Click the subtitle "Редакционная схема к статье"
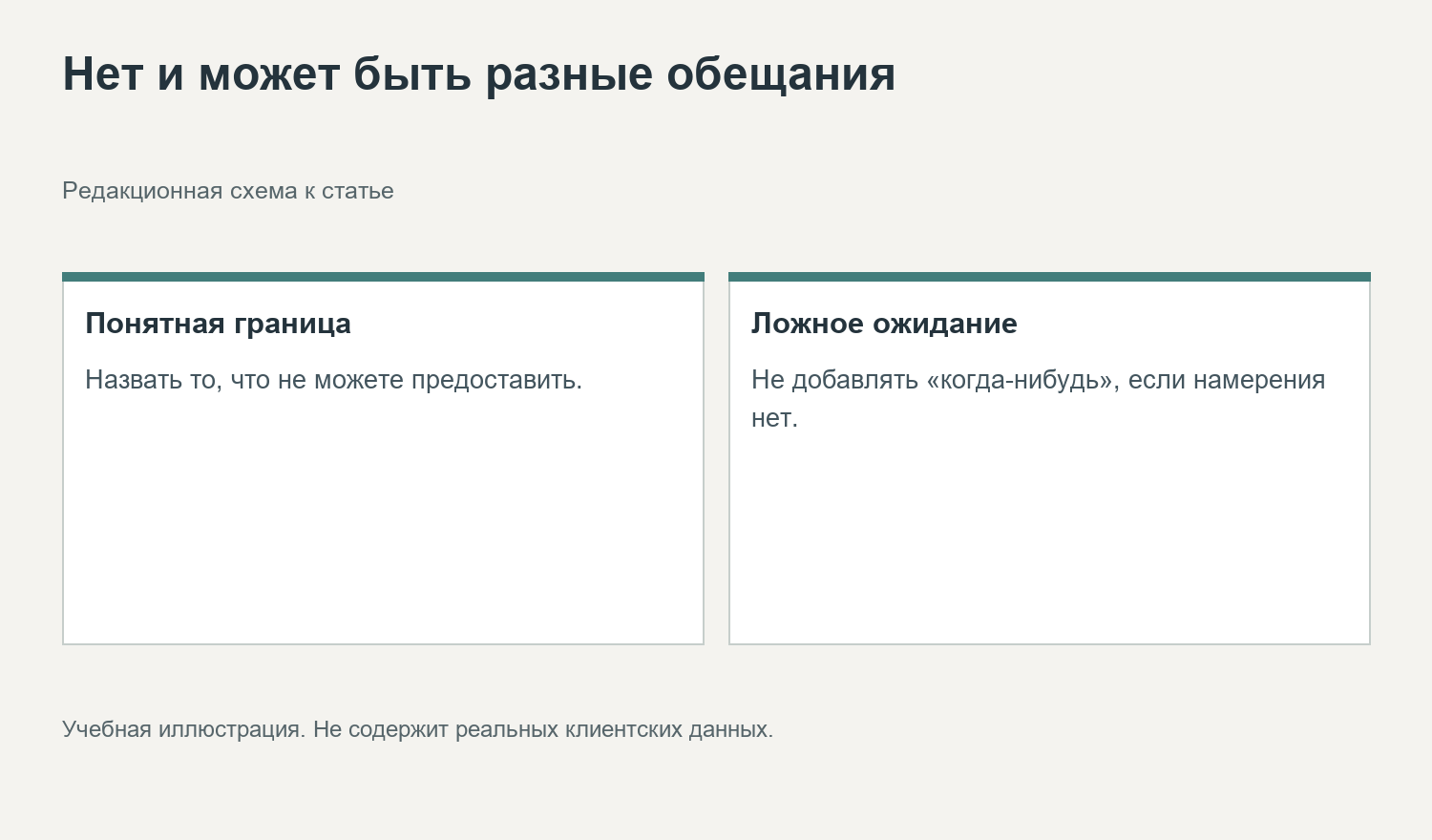This screenshot has height=840, width=1432. tap(228, 191)
